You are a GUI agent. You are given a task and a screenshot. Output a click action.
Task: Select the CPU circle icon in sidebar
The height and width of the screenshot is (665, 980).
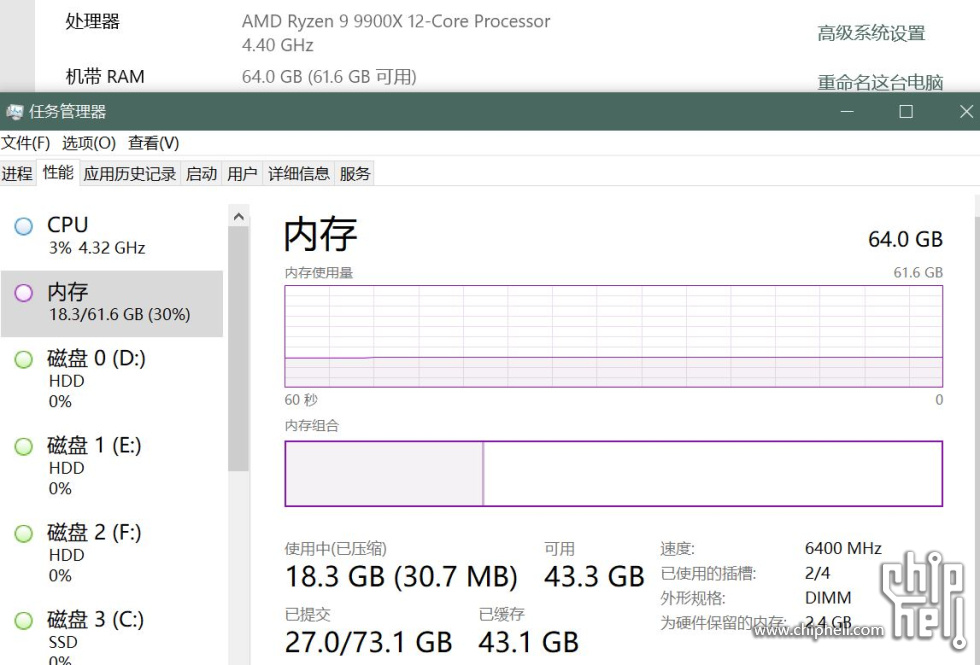click(24, 226)
